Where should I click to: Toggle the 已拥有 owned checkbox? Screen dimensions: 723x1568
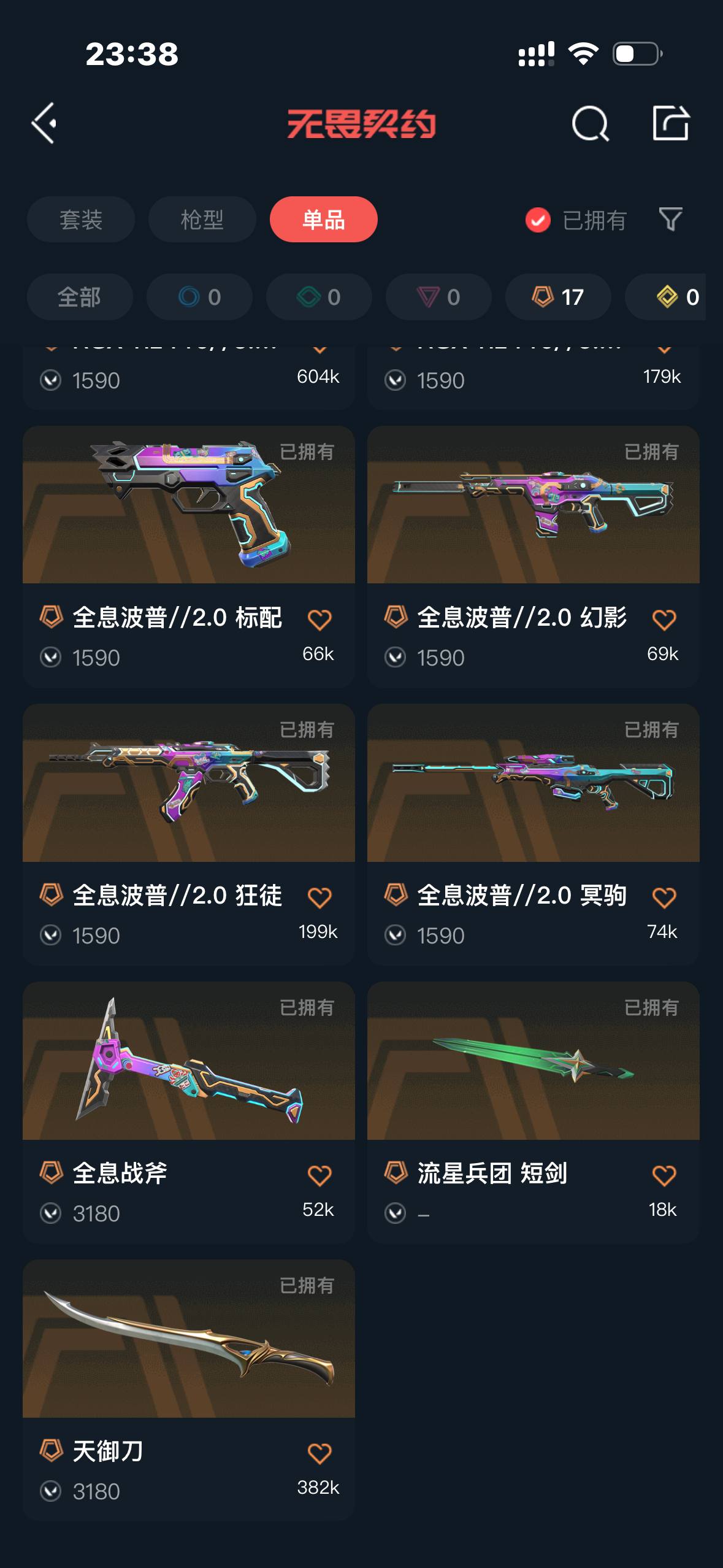(538, 220)
